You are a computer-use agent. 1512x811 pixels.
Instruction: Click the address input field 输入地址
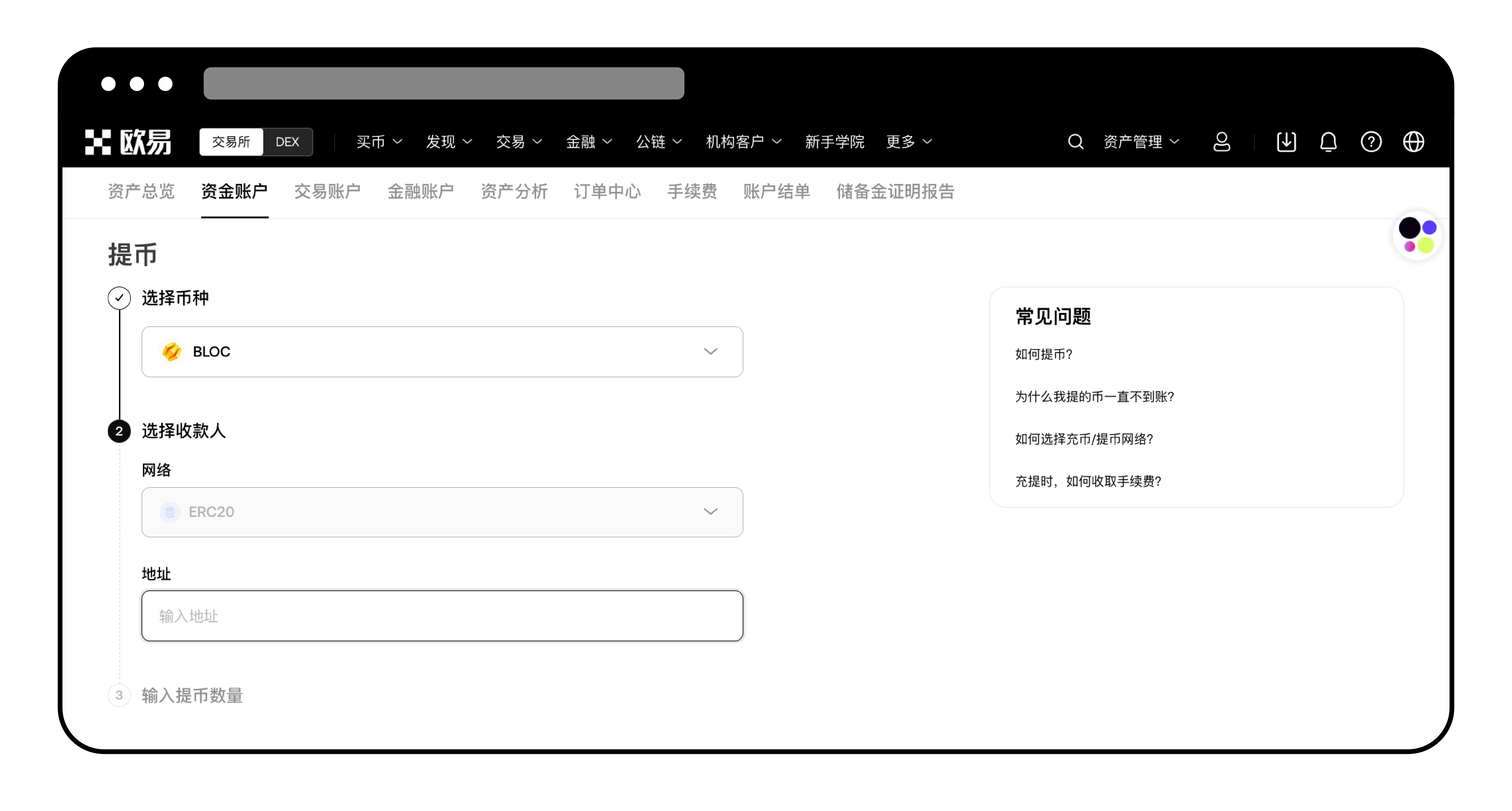coord(442,616)
